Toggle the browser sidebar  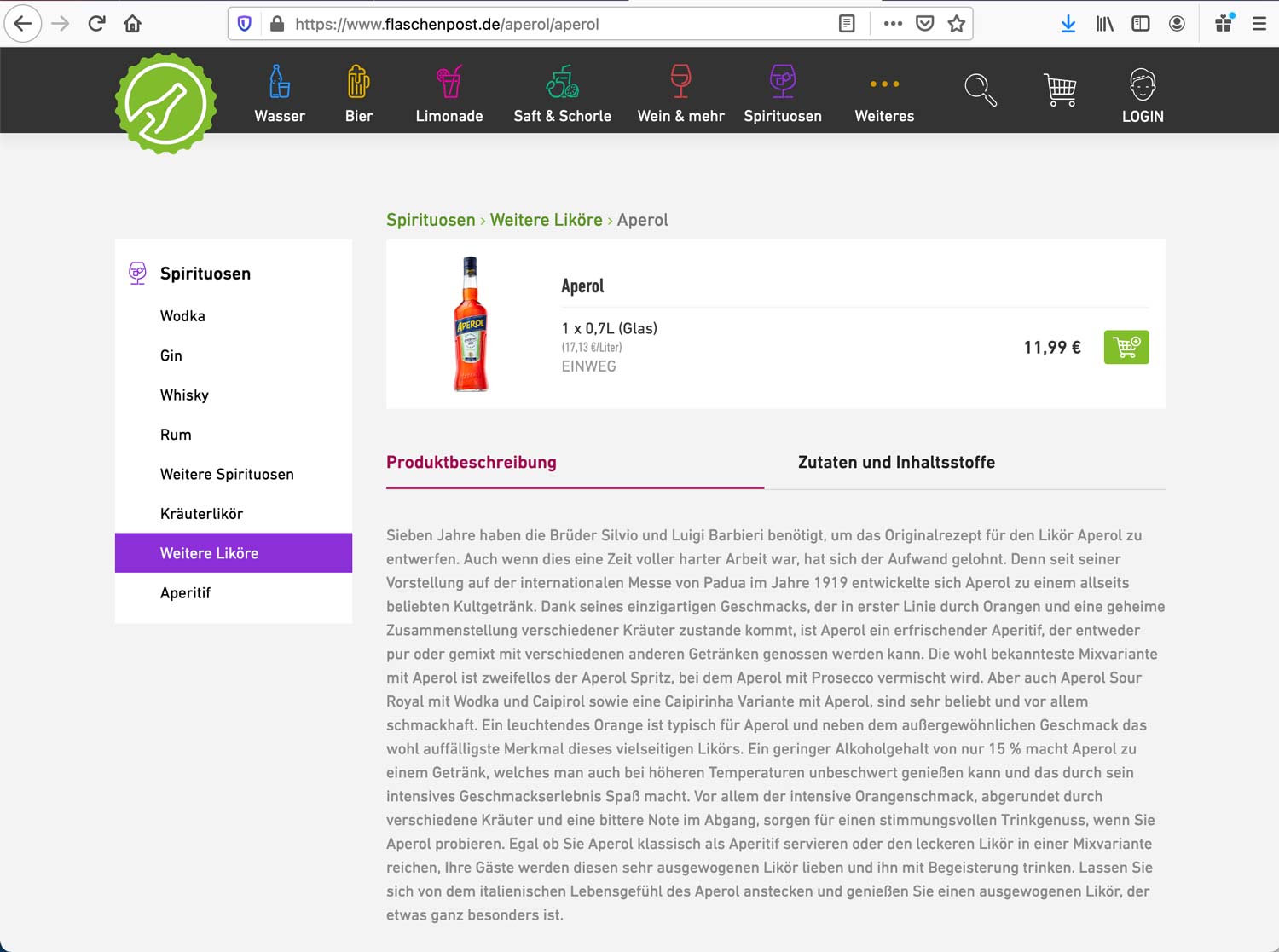(1140, 24)
